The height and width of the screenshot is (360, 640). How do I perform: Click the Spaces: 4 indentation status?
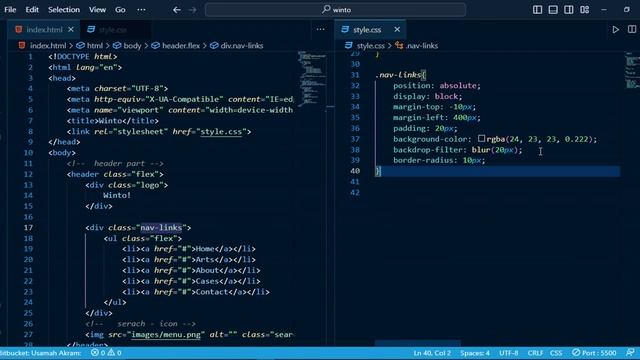point(475,353)
